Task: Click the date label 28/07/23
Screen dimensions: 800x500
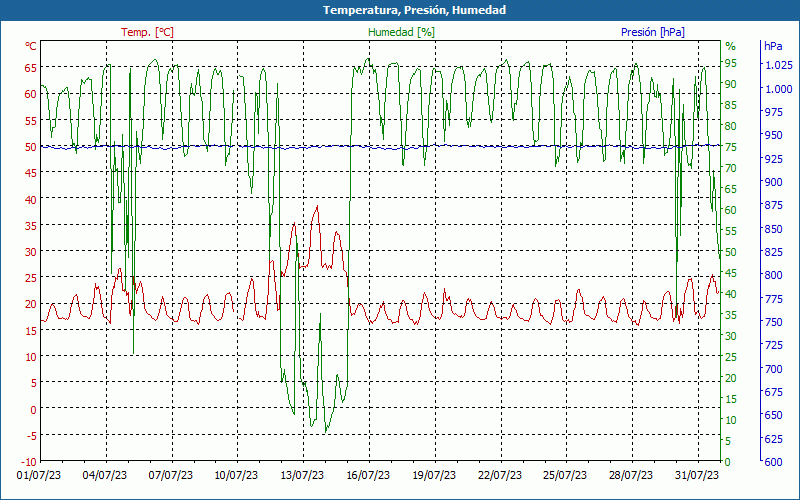Action: (631, 476)
